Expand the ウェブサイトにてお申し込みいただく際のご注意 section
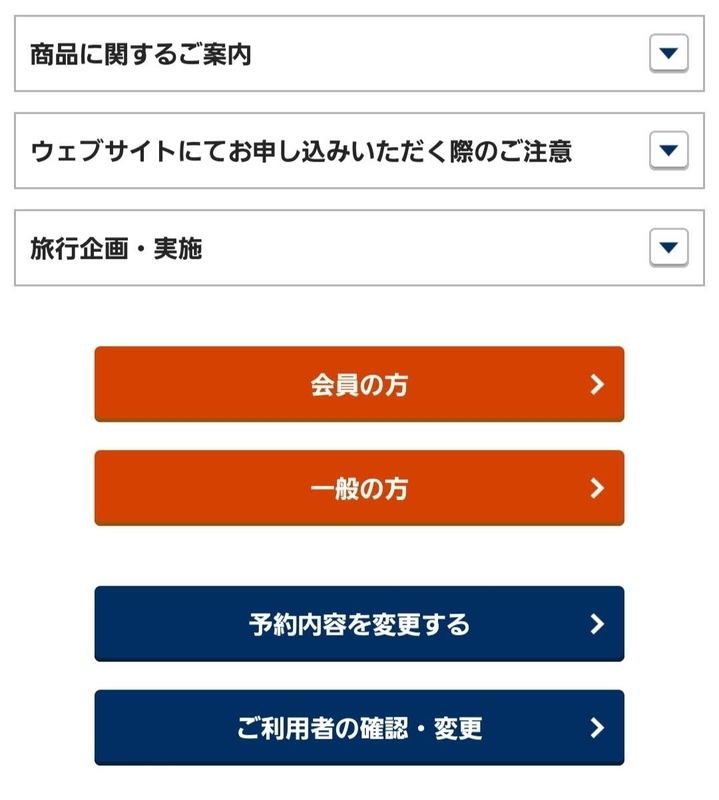The height and width of the screenshot is (800, 719). pyautogui.click(x=359, y=151)
